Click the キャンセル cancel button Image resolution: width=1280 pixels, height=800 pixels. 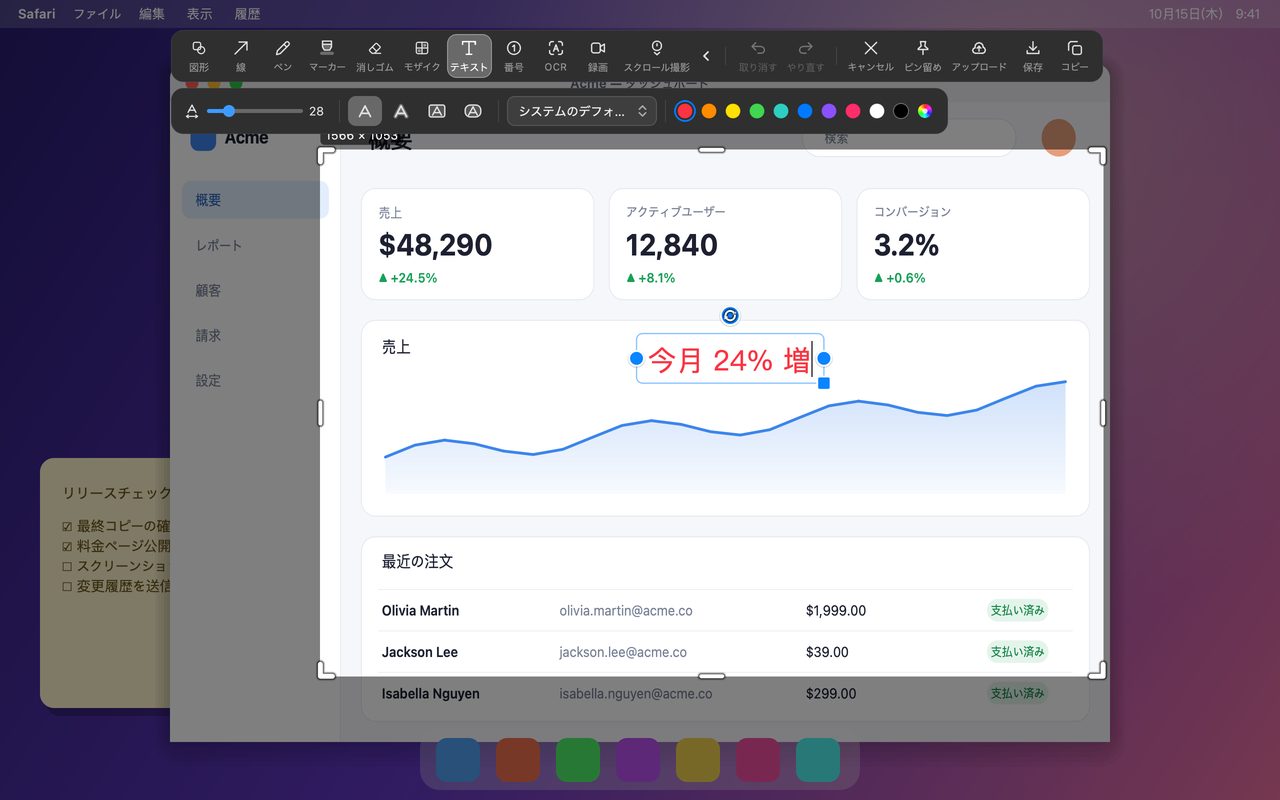(871, 56)
